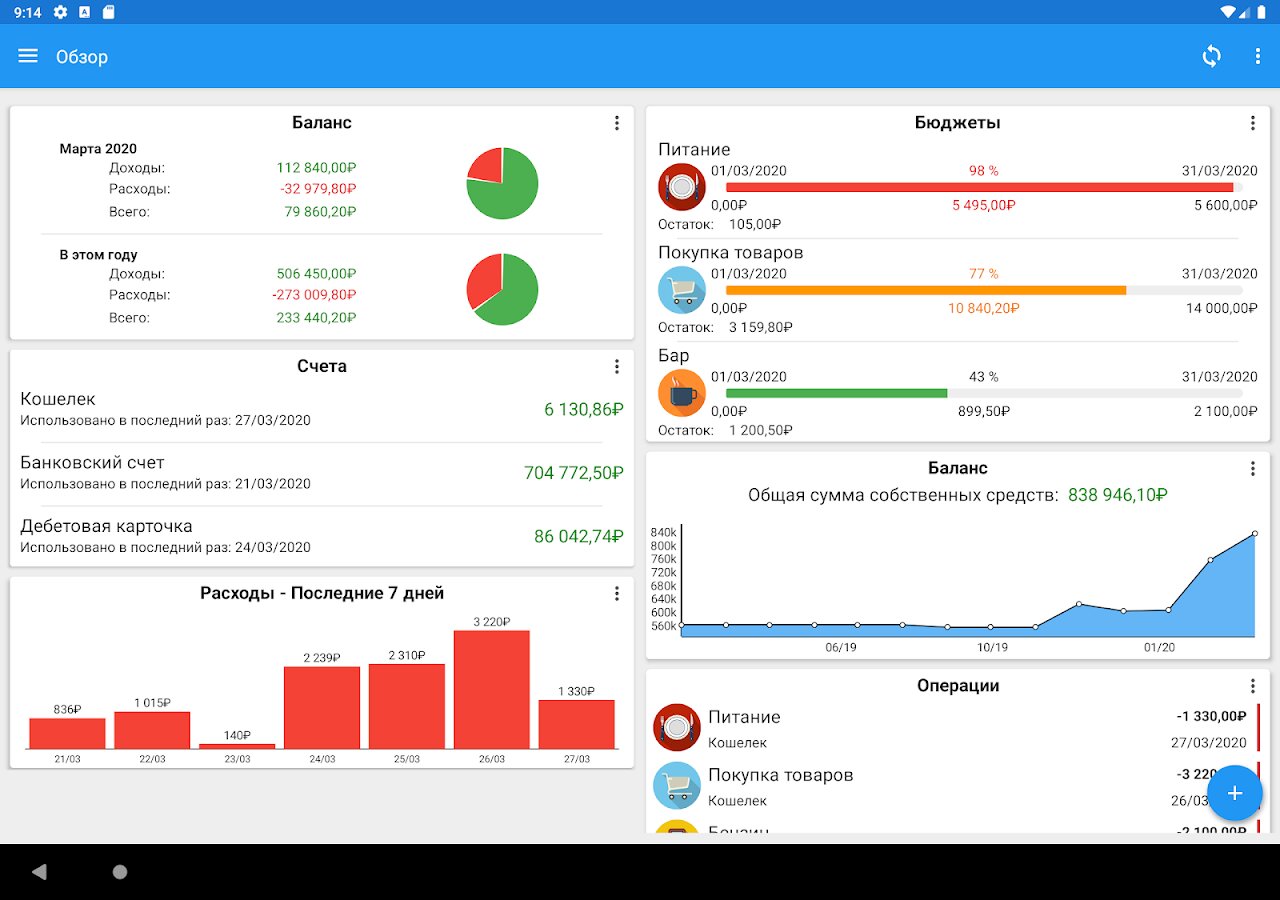Tap the 27/03 expense bar
This screenshot has width=1280, height=900.
click(577, 724)
